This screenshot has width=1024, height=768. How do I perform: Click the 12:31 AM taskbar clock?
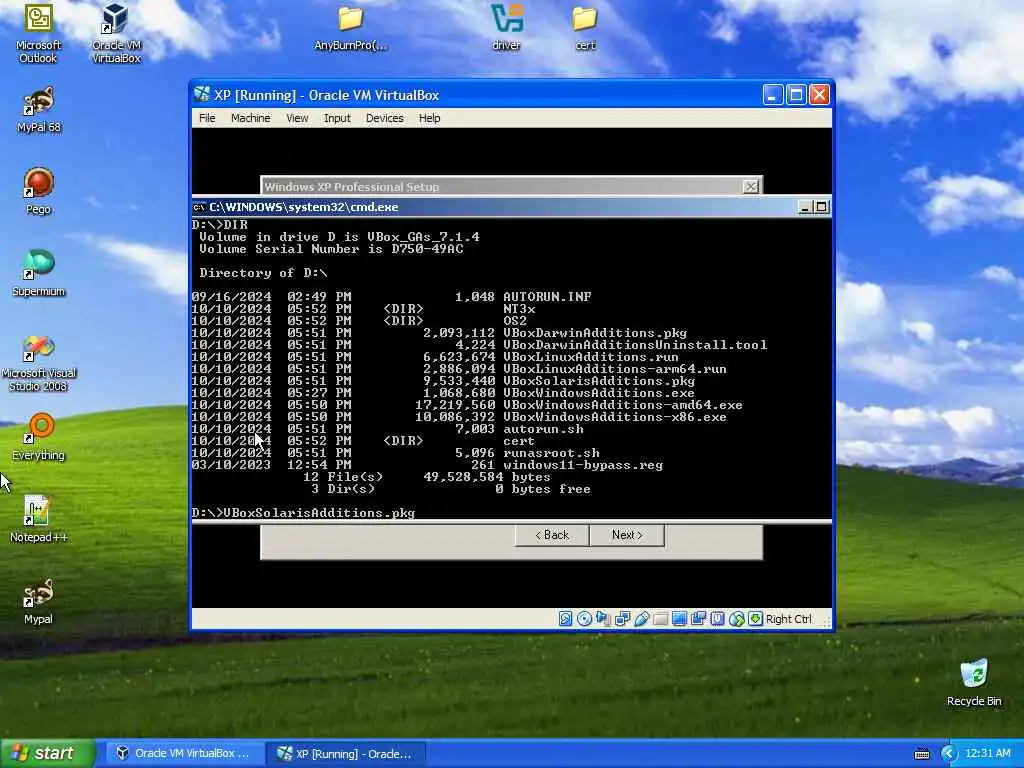click(987, 754)
